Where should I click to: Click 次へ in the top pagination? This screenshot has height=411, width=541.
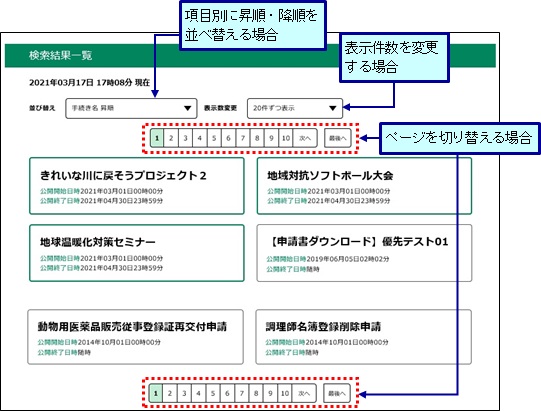click(x=305, y=138)
